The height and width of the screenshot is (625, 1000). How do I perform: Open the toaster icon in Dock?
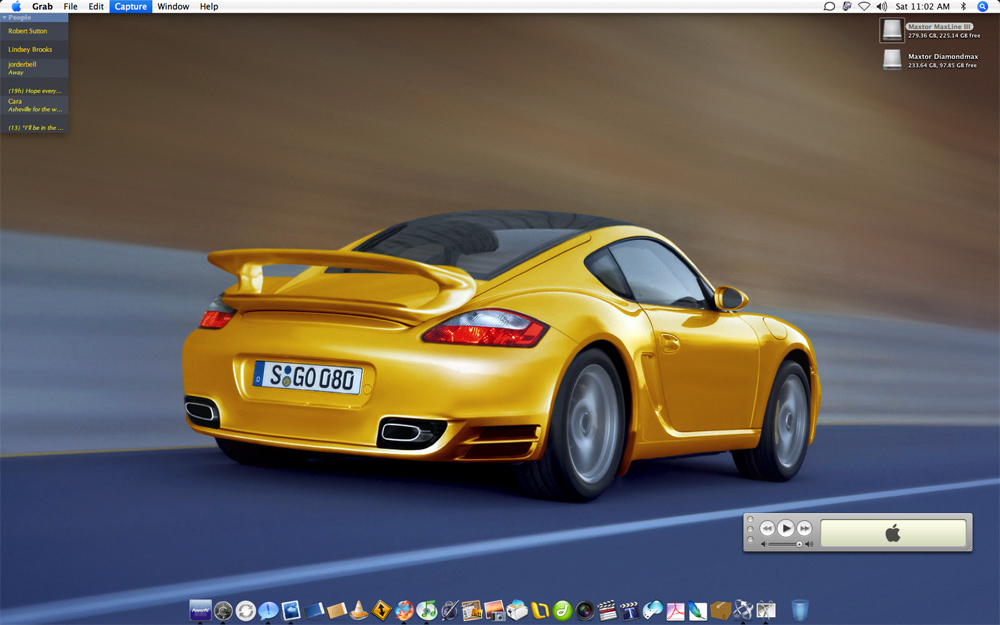pyautogui.click(x=517, y=610)
